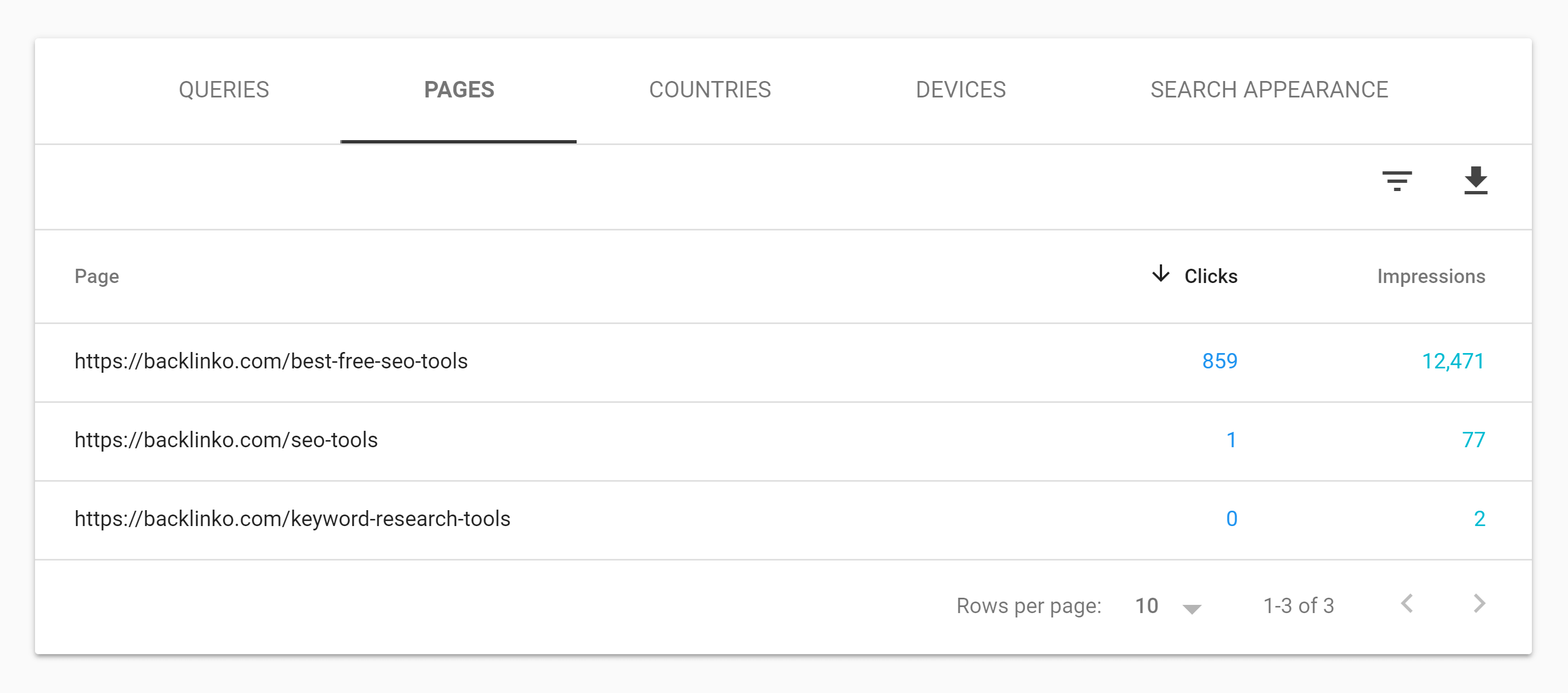Open the DEVICES tab

point(961,89)
